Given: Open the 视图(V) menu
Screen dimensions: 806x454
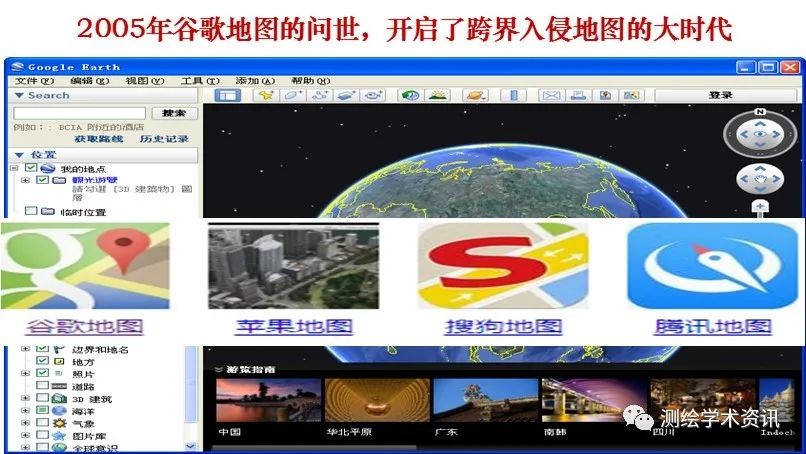Looking at the screenshot, I should pyautogui.click(x=145, y=81).
